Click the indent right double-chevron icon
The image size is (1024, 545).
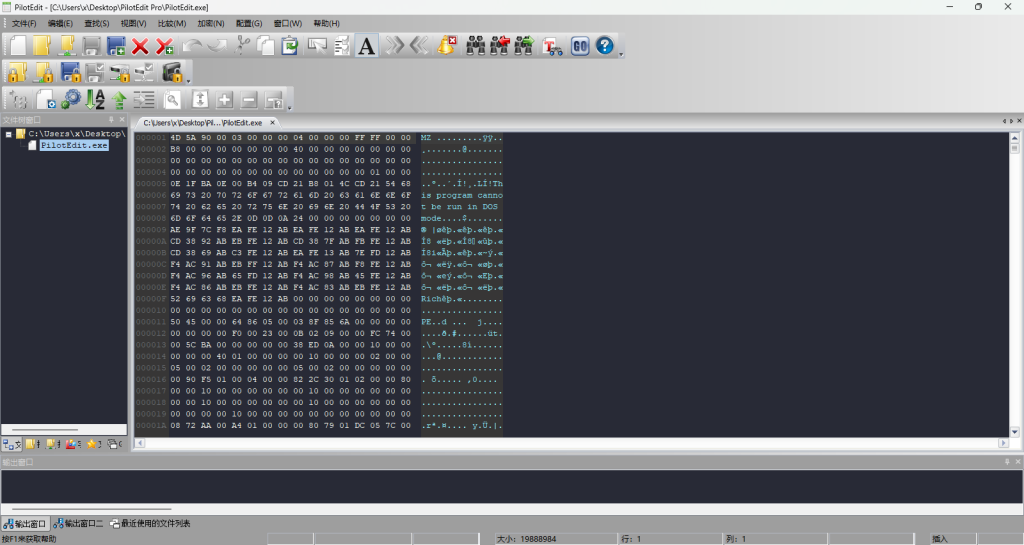[x=394, y=46]
